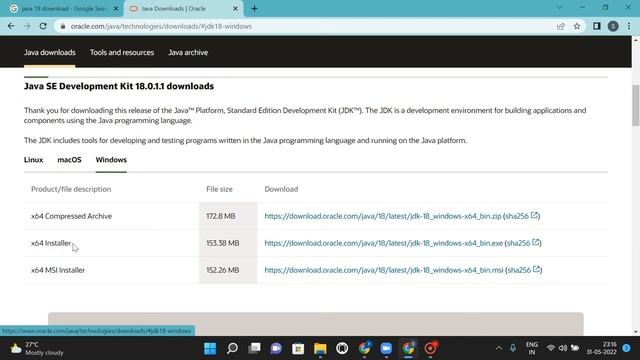This screenshot has height=360, width=640.
Task: Open the Java downloads nav item
Action: (50, 52)
